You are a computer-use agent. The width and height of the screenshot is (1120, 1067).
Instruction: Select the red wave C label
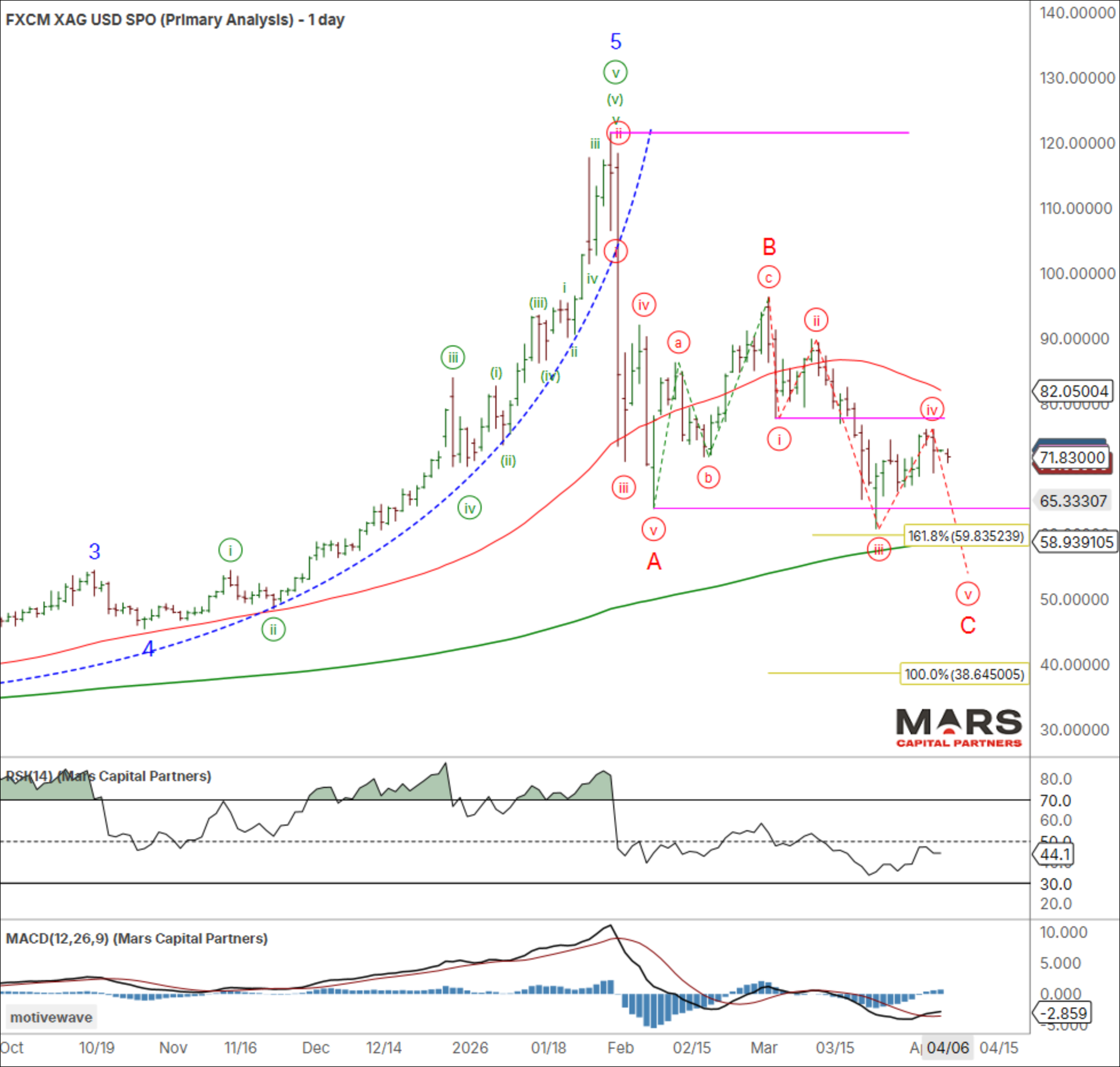click(967, 625)
